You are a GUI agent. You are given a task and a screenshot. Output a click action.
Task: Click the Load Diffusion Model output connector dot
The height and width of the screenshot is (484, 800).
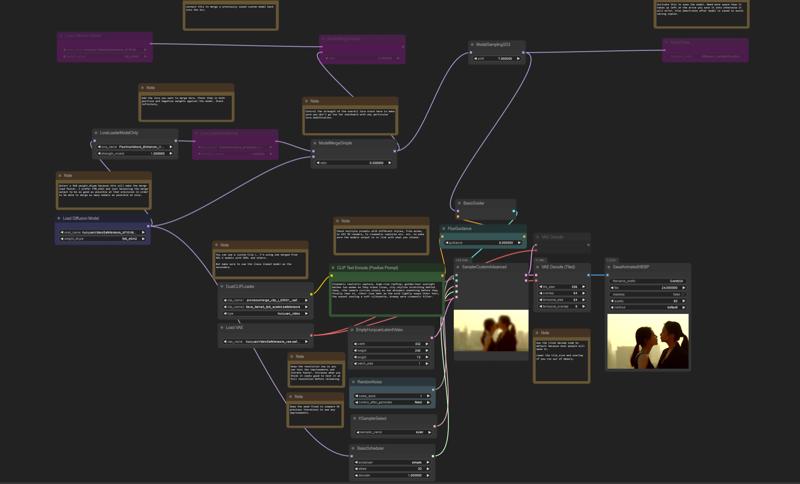[x=148, y=225]
